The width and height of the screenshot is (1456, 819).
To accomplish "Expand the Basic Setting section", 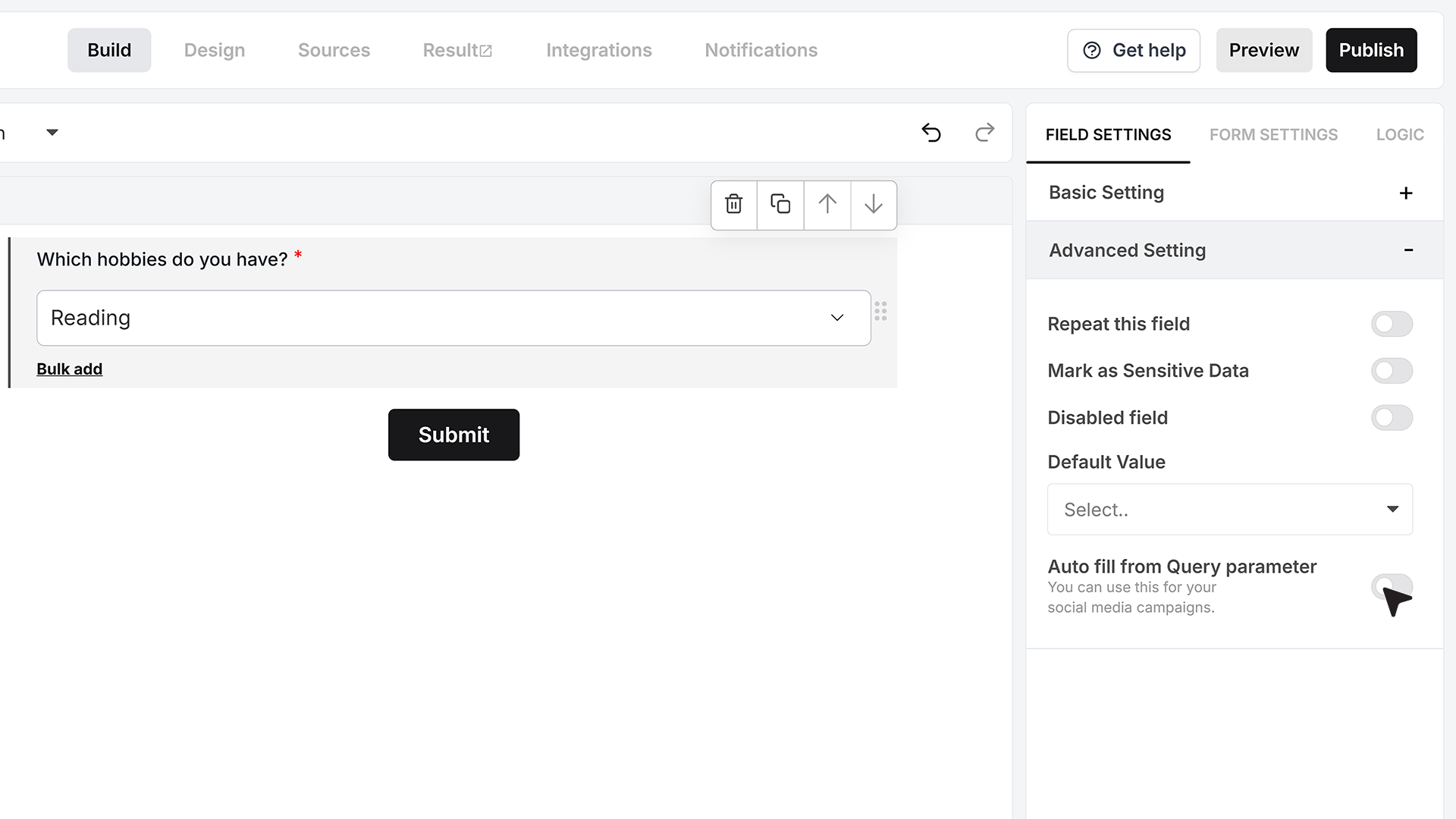I will [x=1234, y=193].
